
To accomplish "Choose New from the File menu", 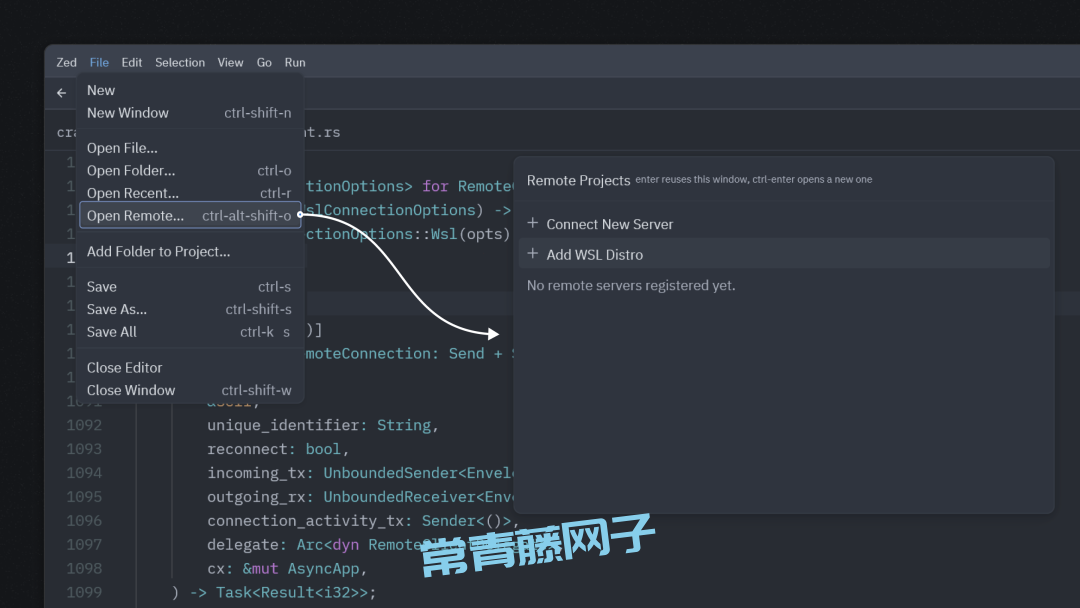I will click(101, 90).
